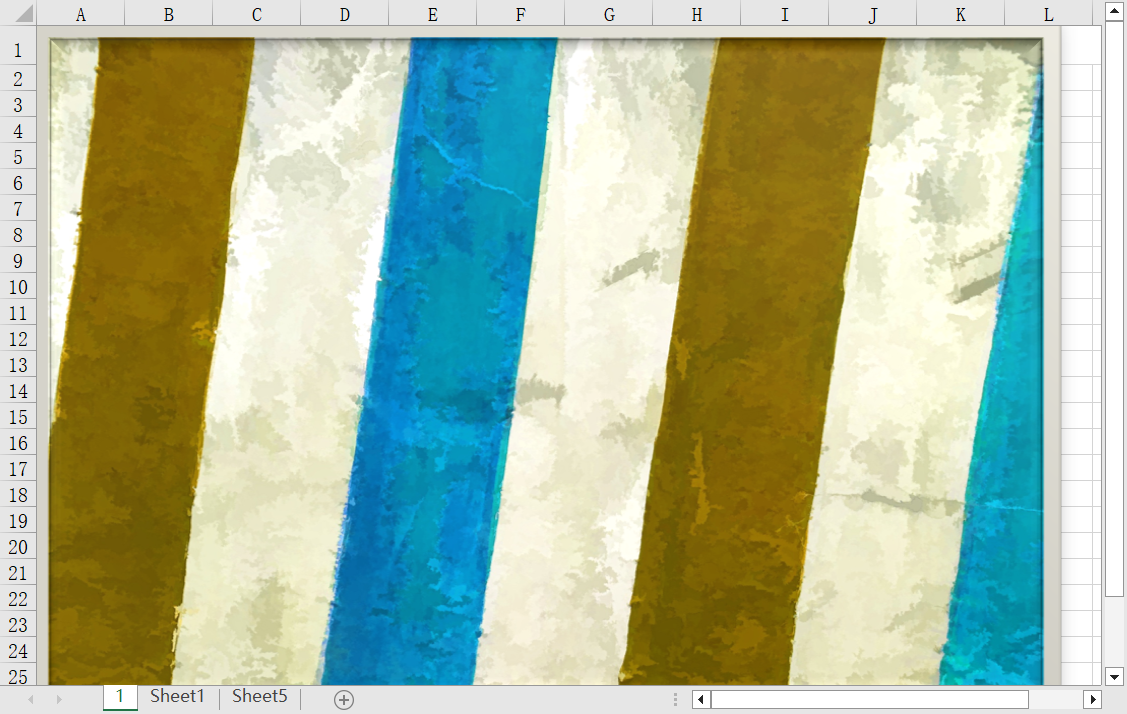Click the horizontal scrollbar right arrow
Image resolution: width=1127 pixels, height=714 pixels.
point(1092,699)
